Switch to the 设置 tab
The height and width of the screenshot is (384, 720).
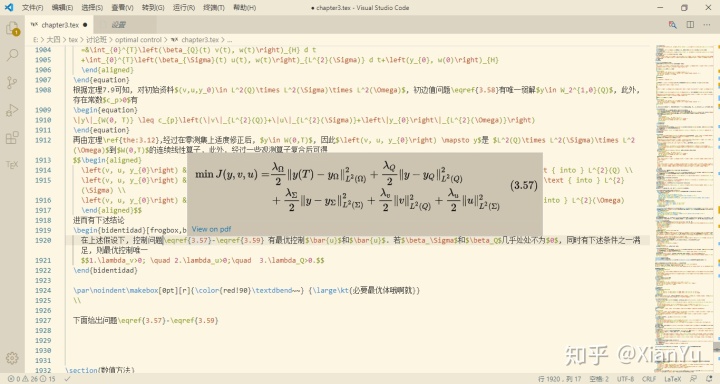tap(118, 25)
